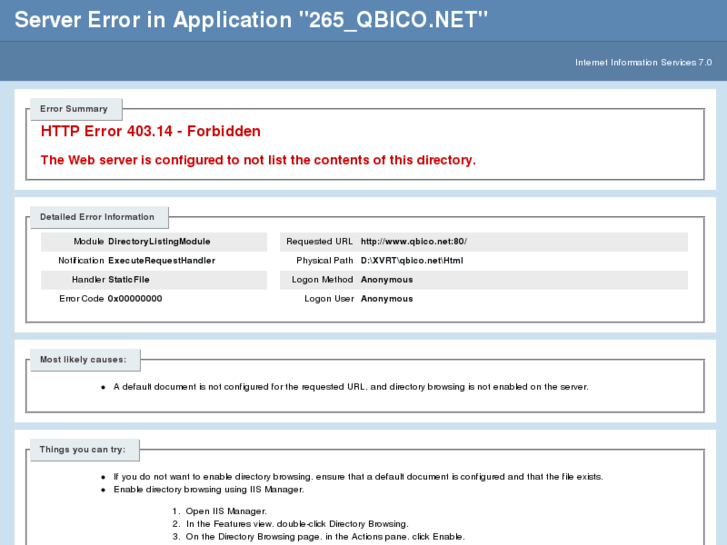The height and width of the screenshot is (545, 727).
Task: Click the 'Enable directory browsing using IIS Manager' bullet
Action: (x=209, y=489)
